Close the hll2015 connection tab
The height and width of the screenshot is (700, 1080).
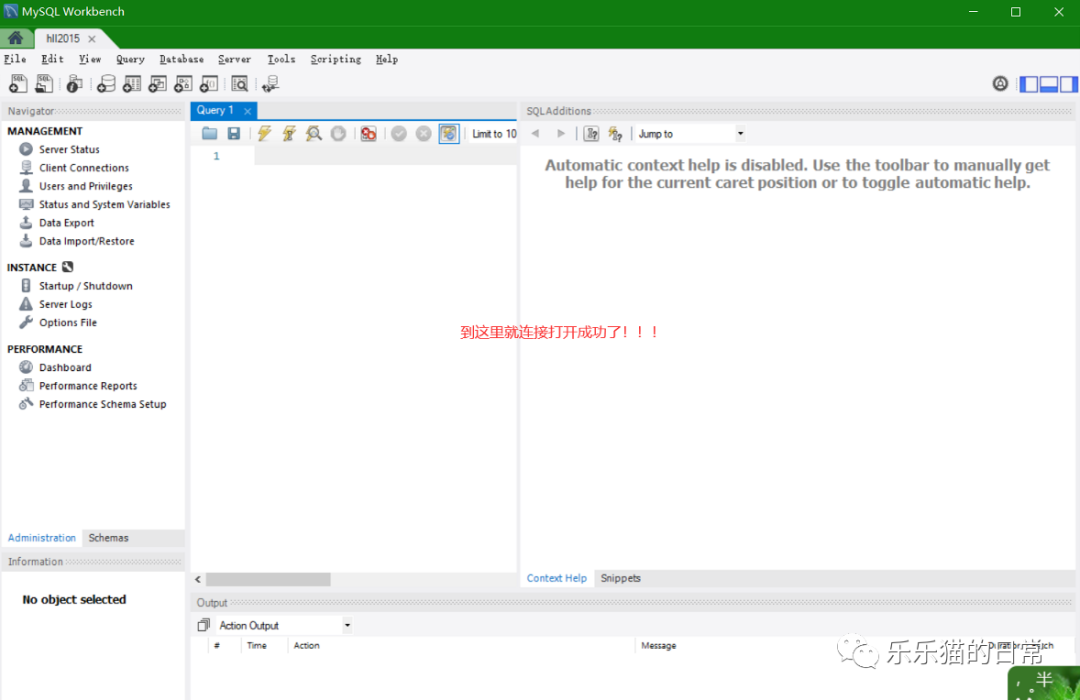[x=92, y=39]
